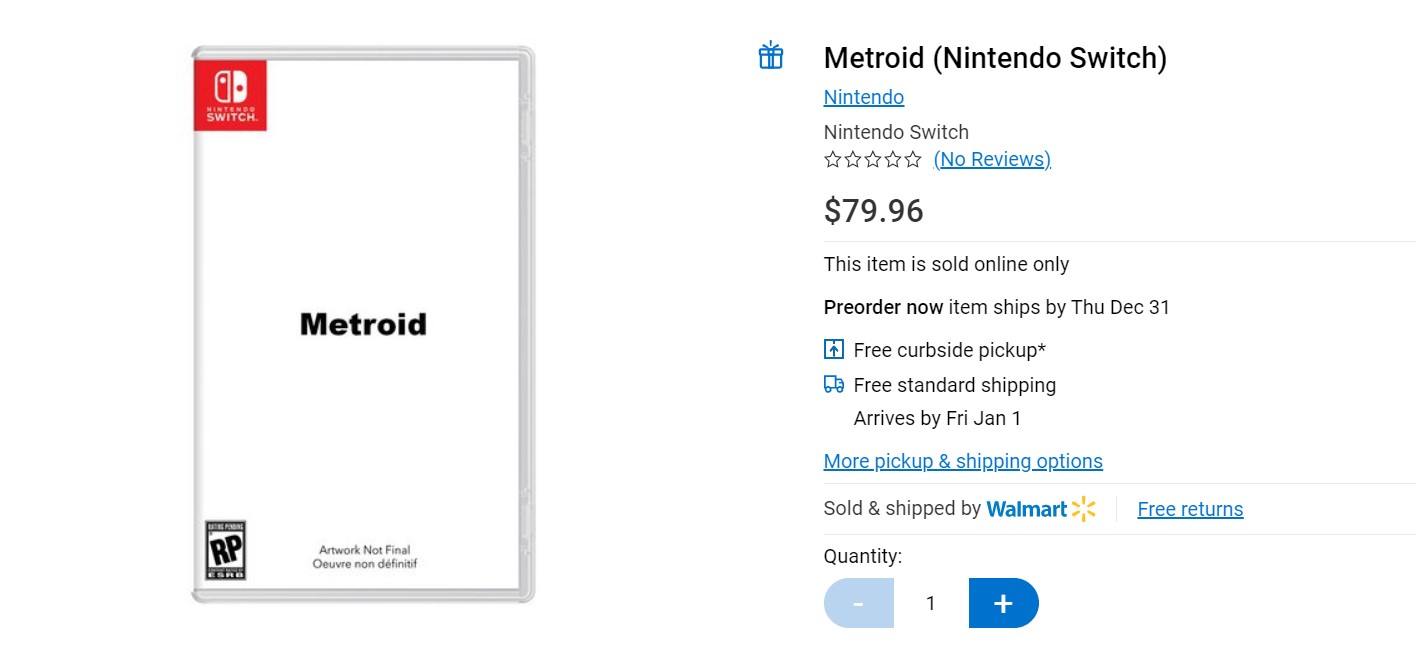Decrease quantity with the minus button
The width and height of the screenshot is (1416, 669).
(x=859, y=603)
